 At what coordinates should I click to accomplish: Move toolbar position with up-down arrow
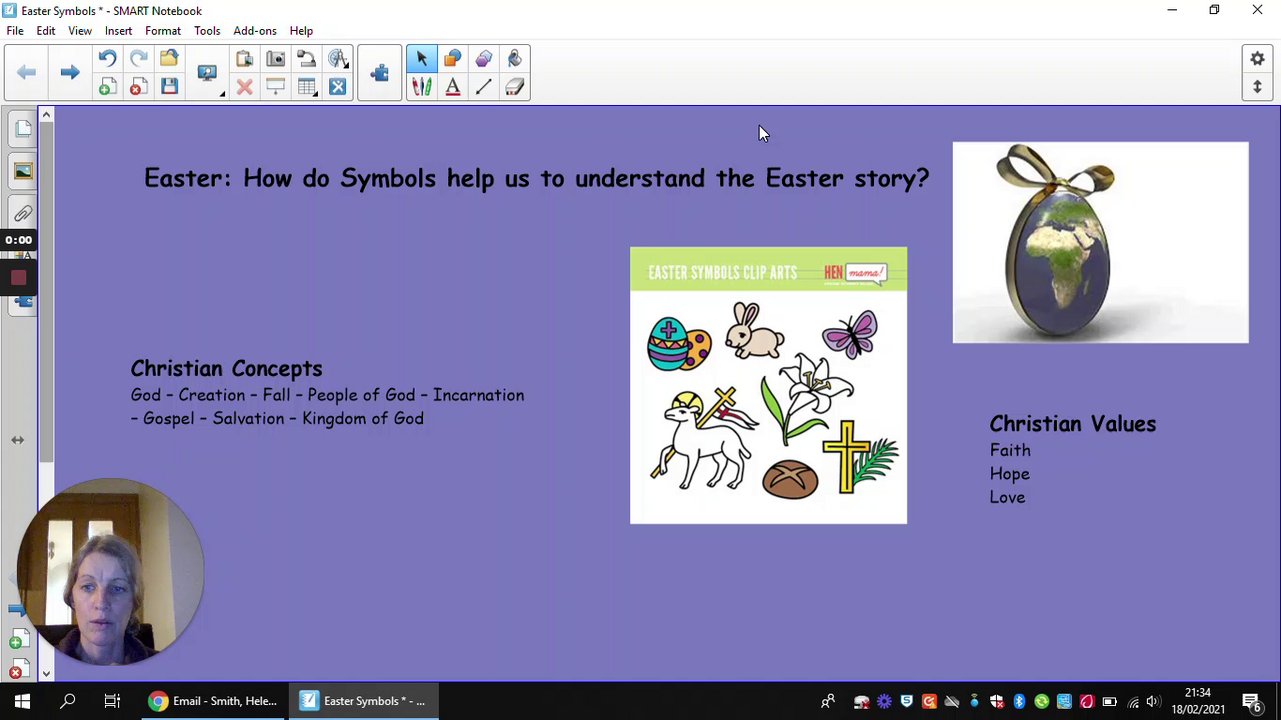1257,87
